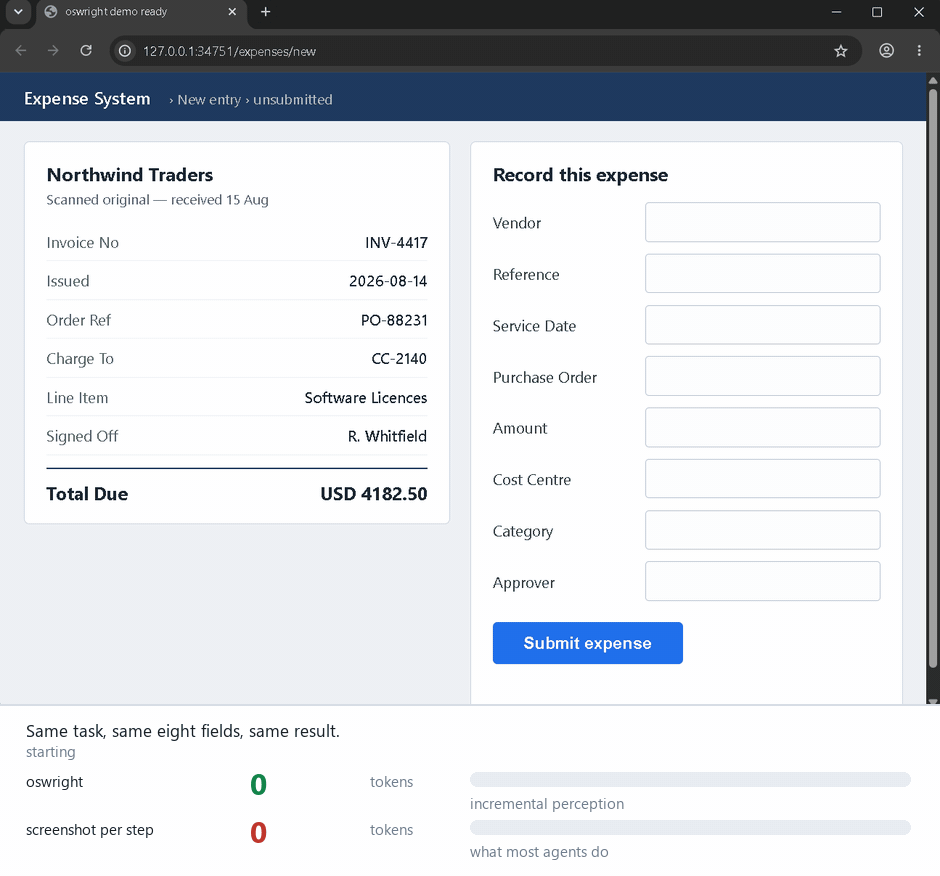940x876 pixels.
Task: Open the Chrome three-dot menu
Action: pos(919,51)
